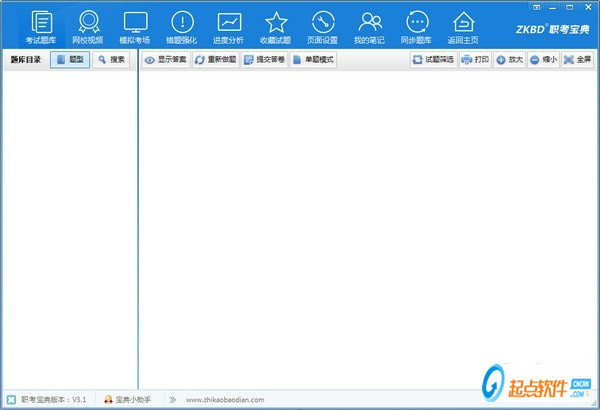Open 页面设置 page settings
The image size is (600, 410).
[x=323, y=27]
